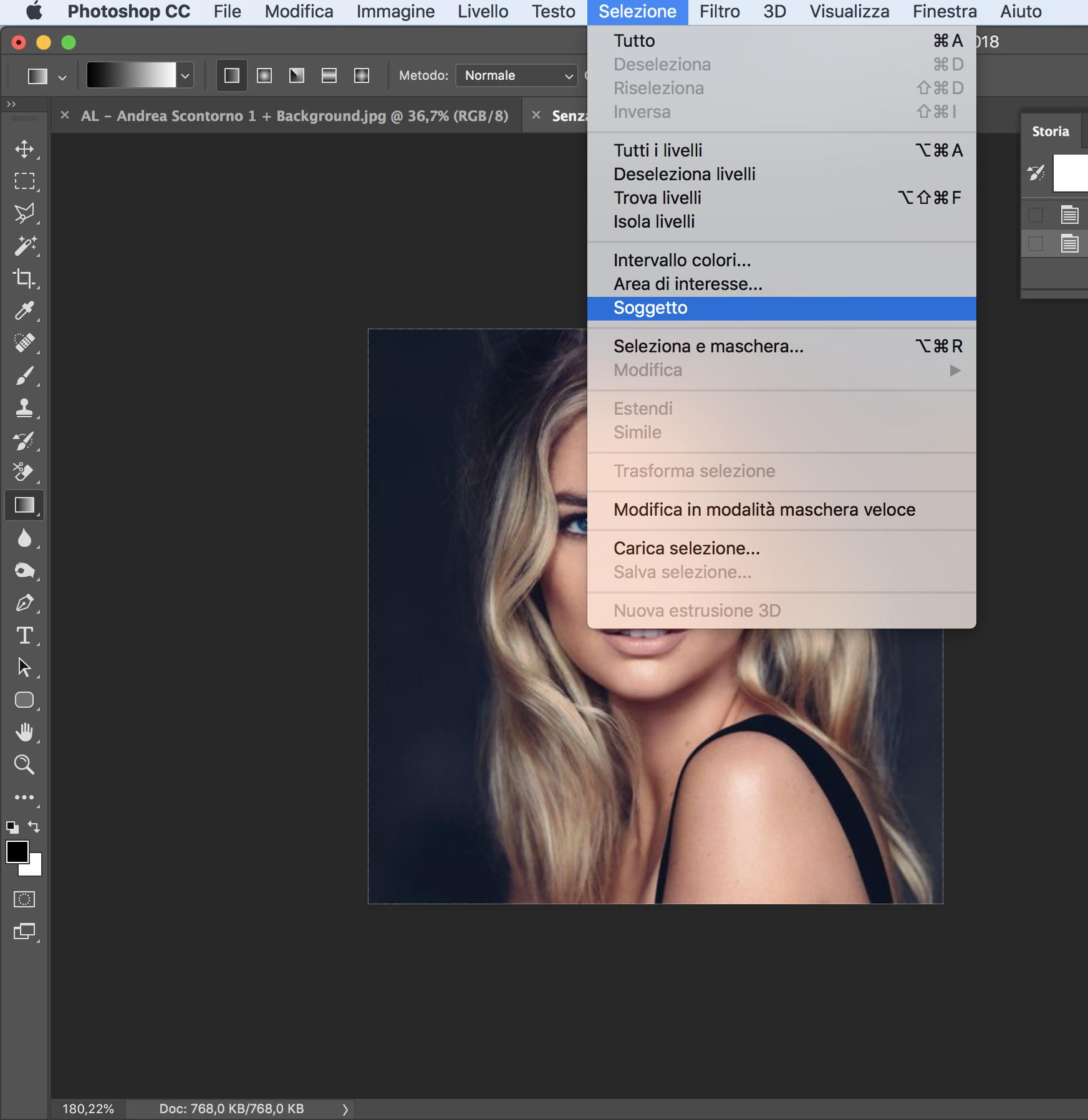The height and width of the screenshot is (1120, 1088).
Task: Open status bar info arrow
Action: (345, 1109)
